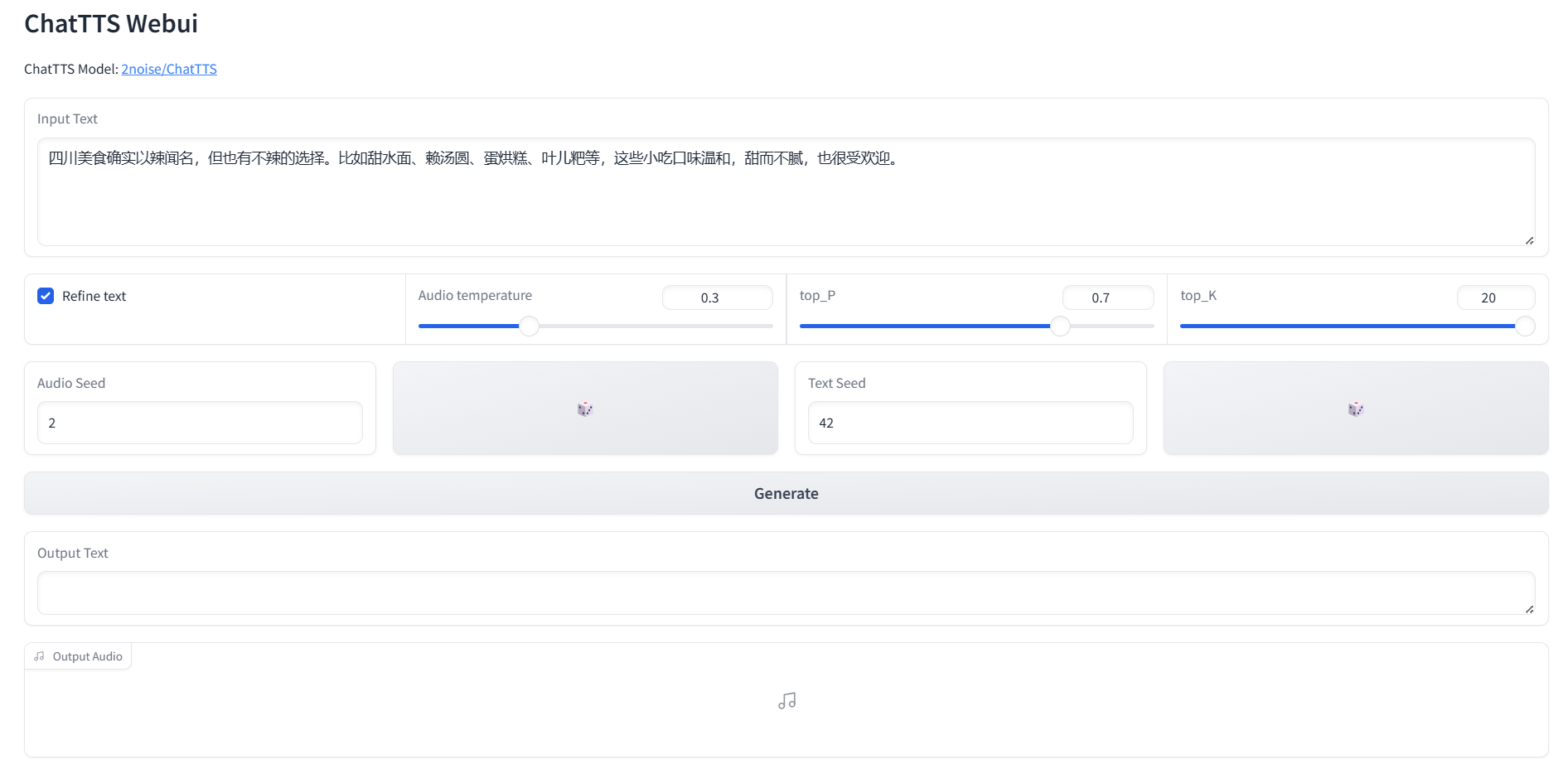Click inside the Input Text textarea

pyautogui.click(x=786, y=192)
